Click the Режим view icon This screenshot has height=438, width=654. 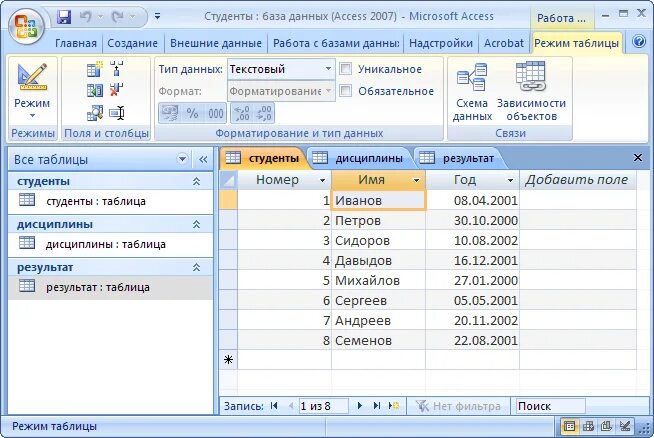[x=32, y=76]
